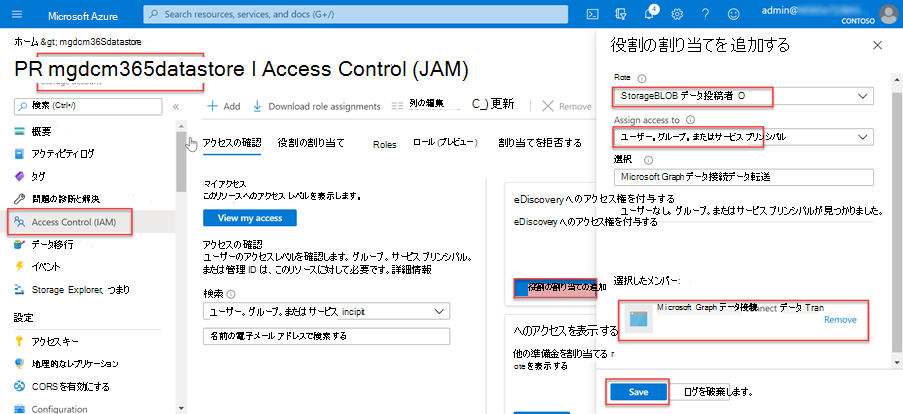
Task: Click the selected member app thumbnail
Action: pyautogui.click(x=639, y=318)
